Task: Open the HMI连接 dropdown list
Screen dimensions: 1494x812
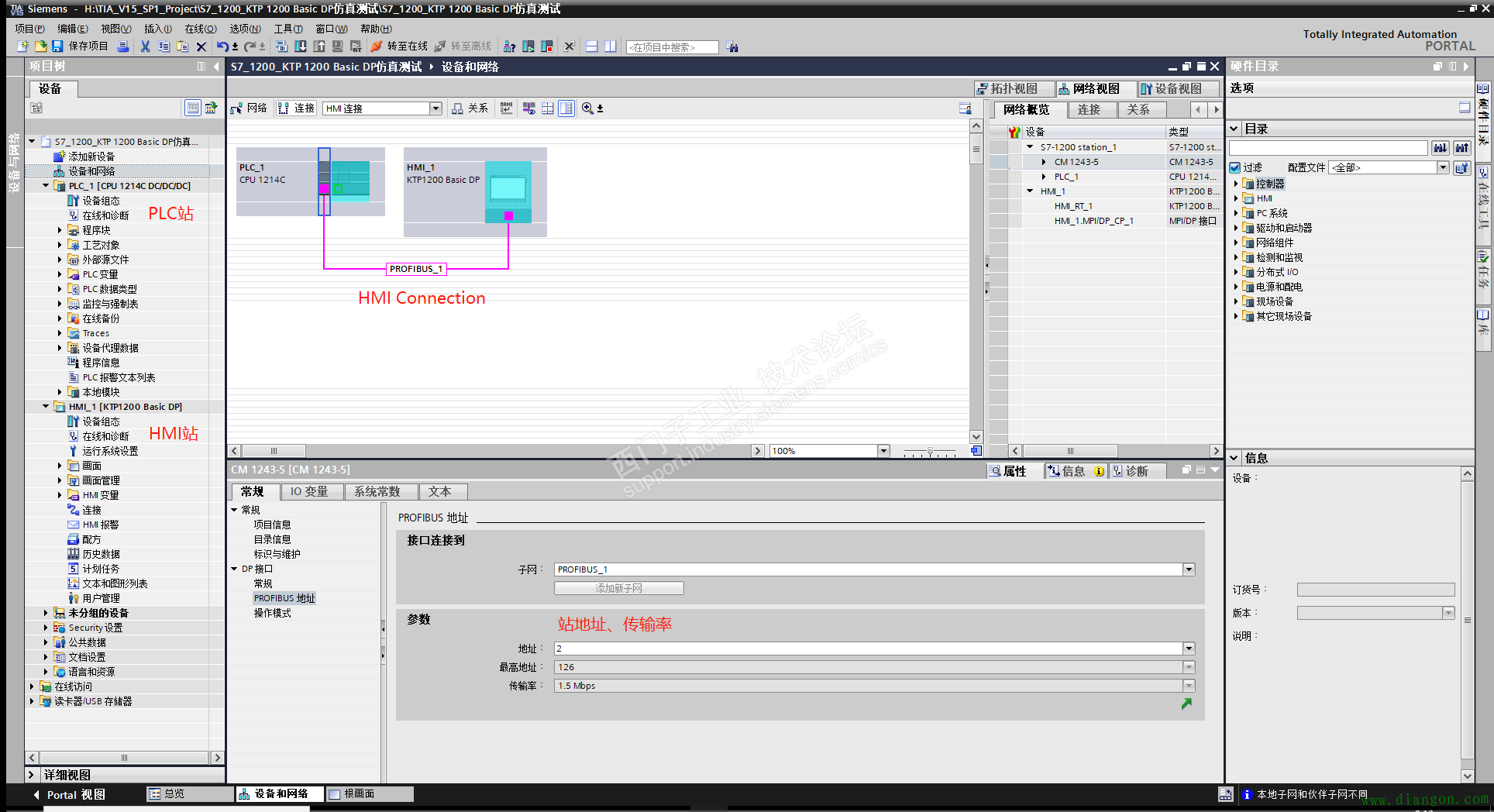Action: pos(435,108)
